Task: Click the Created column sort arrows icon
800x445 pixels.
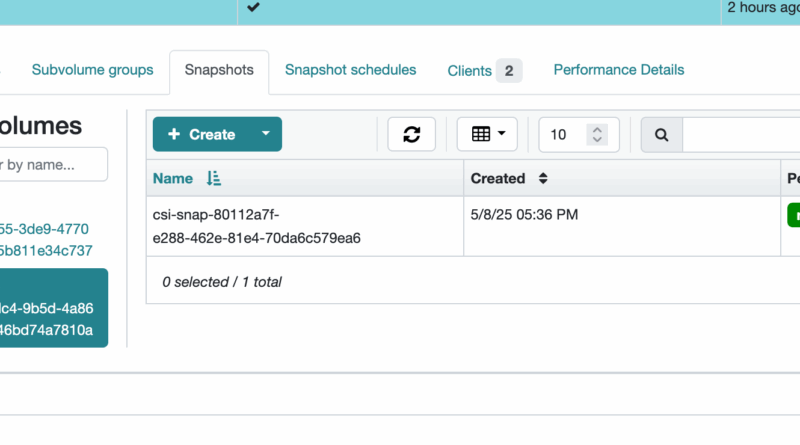Action: point(543,178)
